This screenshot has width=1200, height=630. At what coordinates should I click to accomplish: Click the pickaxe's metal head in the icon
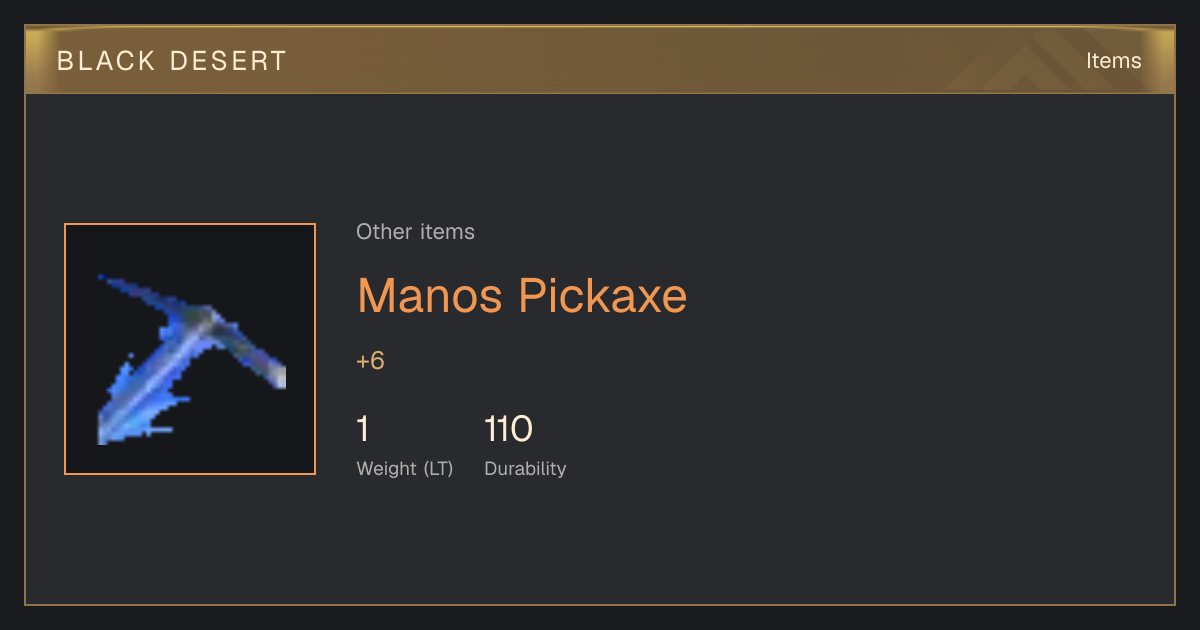[x=215, y=325]
